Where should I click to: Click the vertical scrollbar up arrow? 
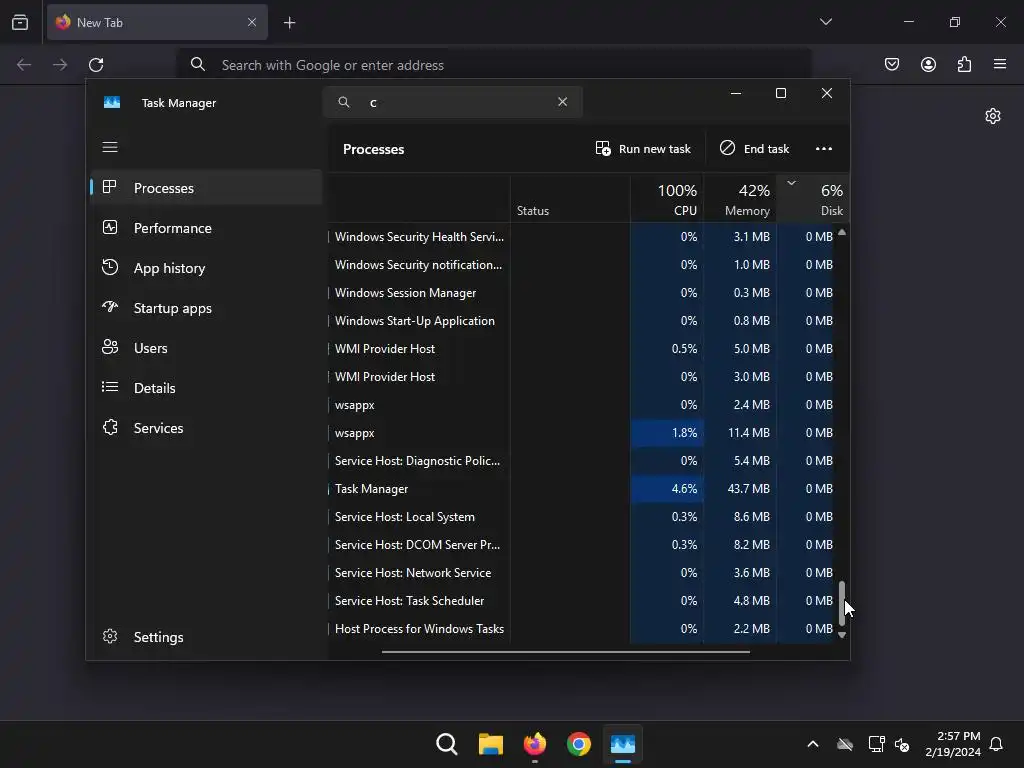pos(842,232)
